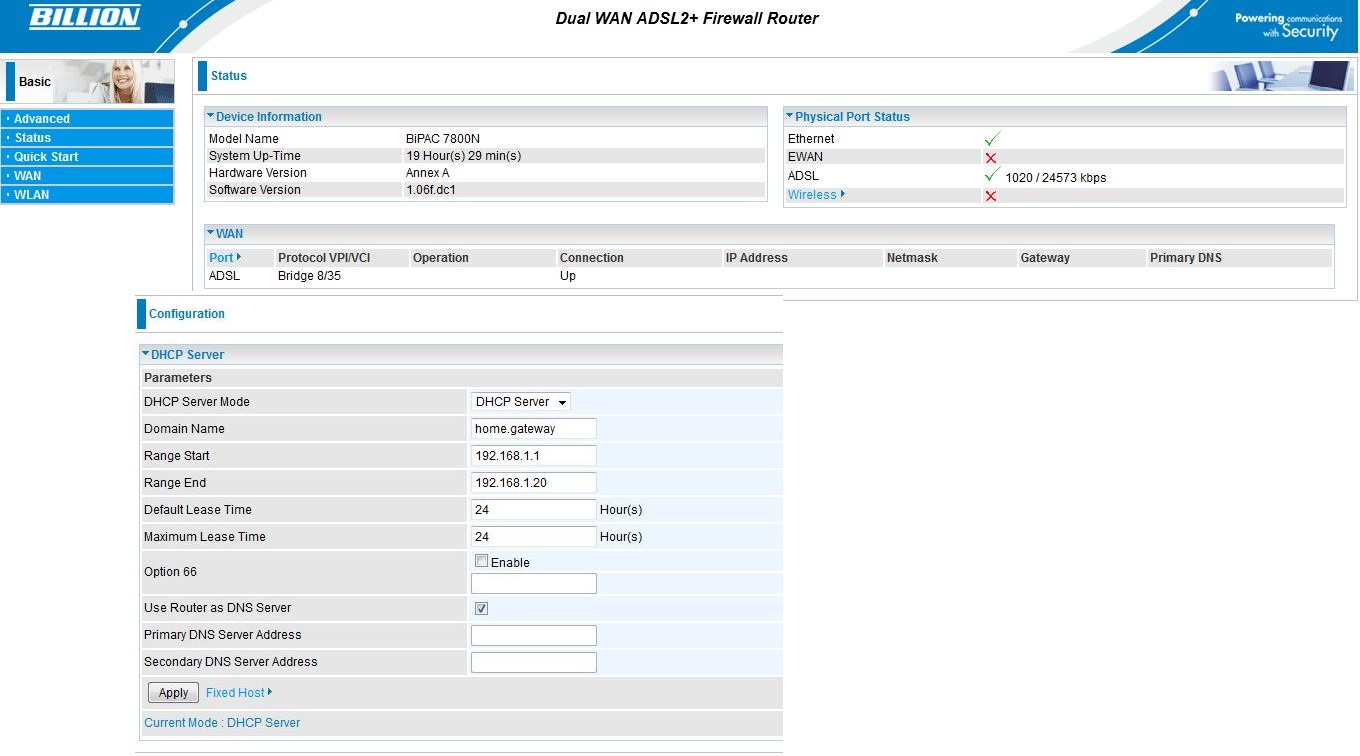Select the Basic mode tab
Screen dimensions: 1360x756
[x=35, y=82]
